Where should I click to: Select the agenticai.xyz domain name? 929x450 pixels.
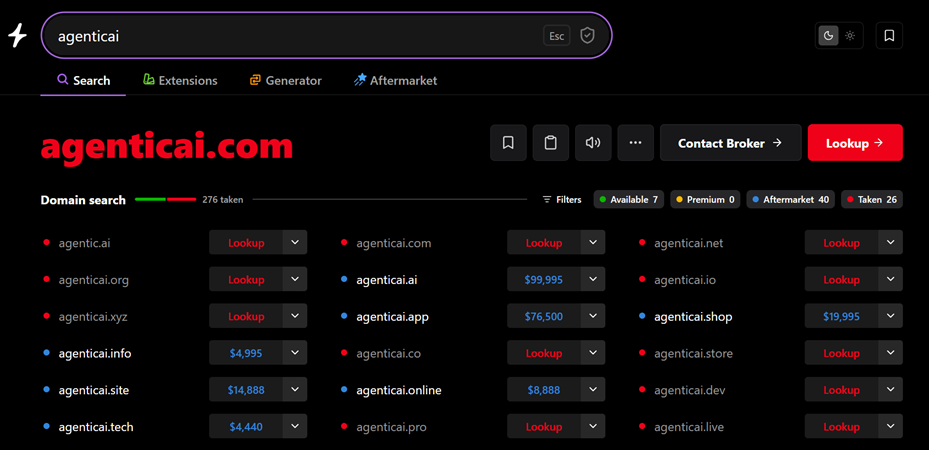93,317
